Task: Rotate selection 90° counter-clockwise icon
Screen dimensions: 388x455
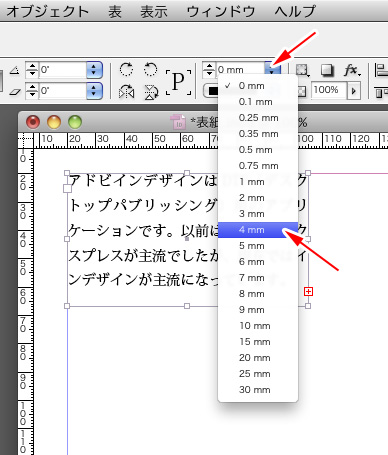Action: click(x=150, y=70)
